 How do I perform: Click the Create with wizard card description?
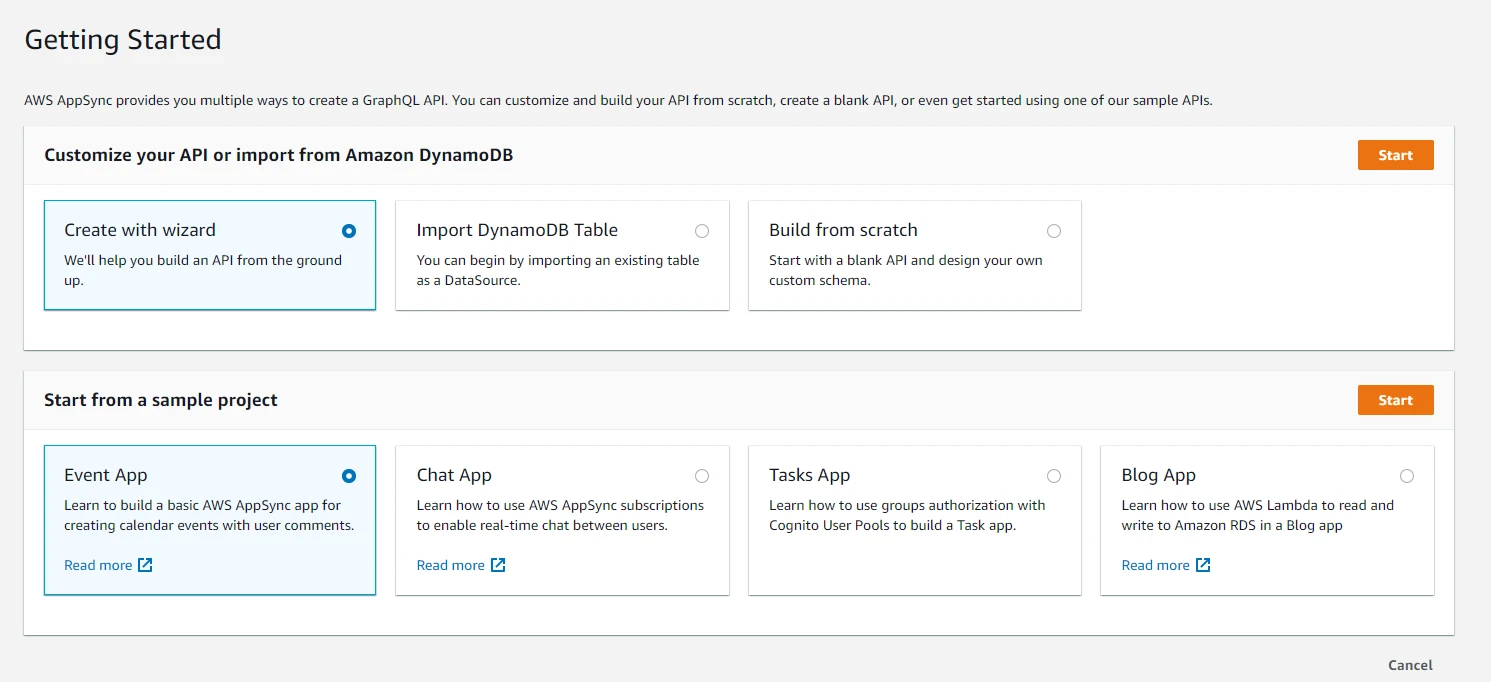point(203,270)
